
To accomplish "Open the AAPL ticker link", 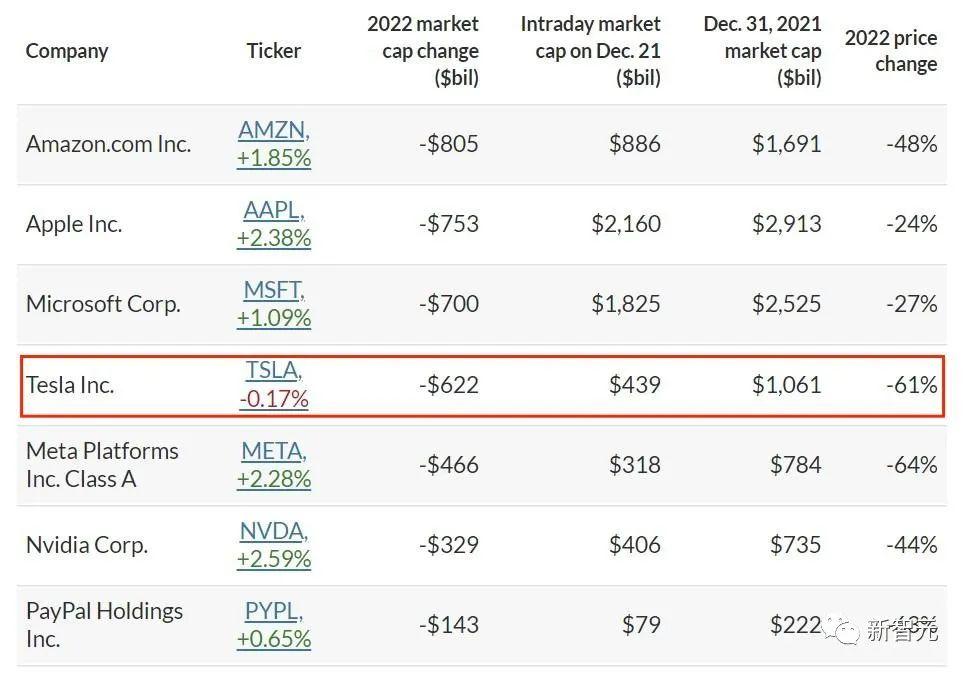I will click(x=273, y=211).
